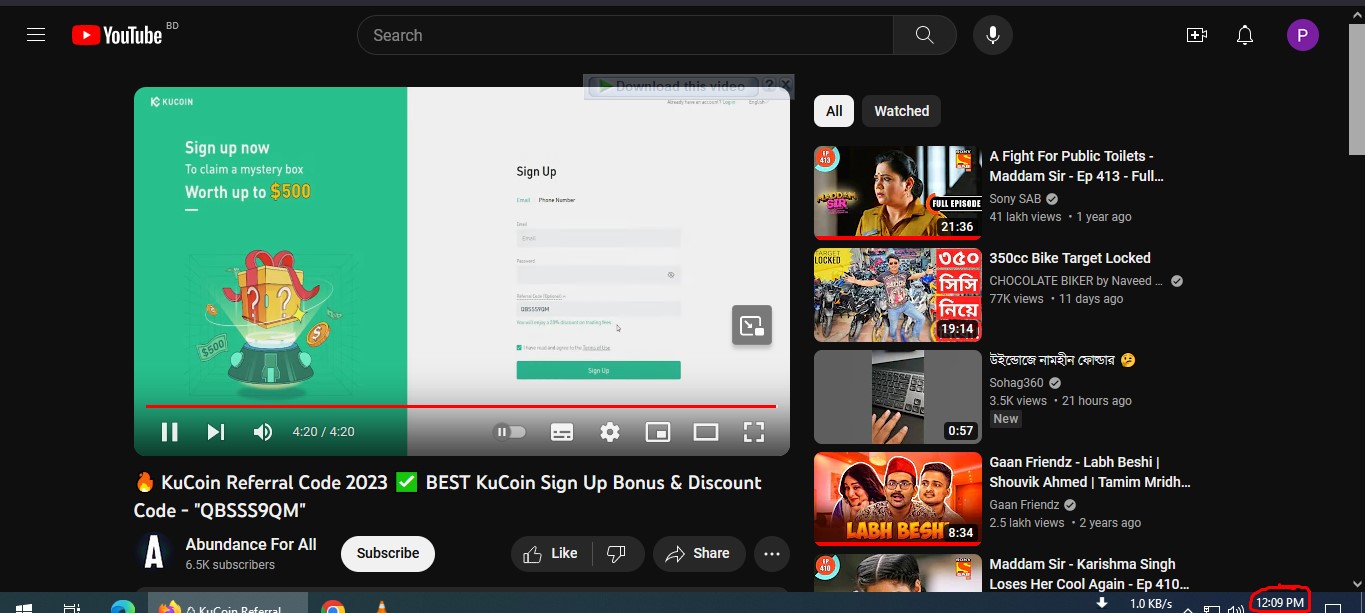Open the taskbar clock showing 12:09 PM
1365x613 pixels.
(1280, 602)
